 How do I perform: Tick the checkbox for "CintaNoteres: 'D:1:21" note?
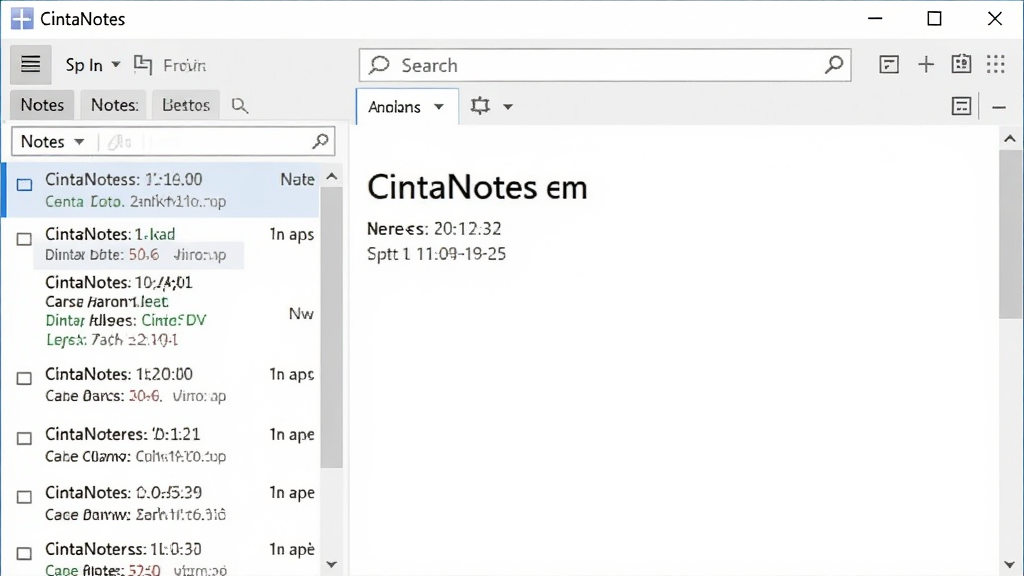(x=24, y=439)
